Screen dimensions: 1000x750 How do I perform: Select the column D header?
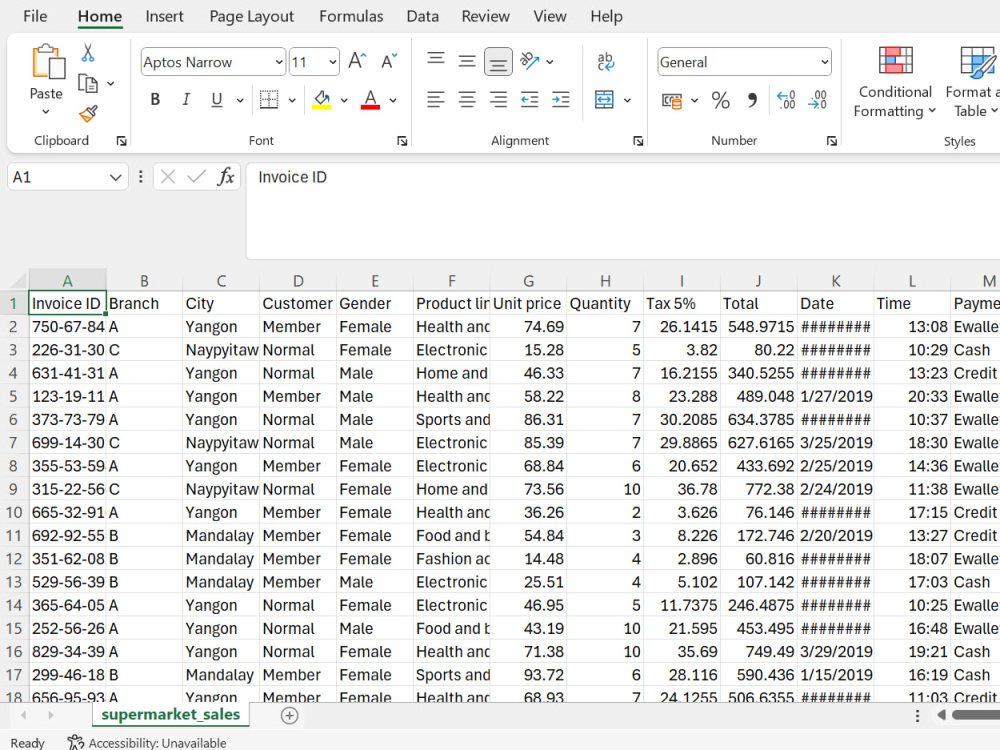pyautogui.click(x=298, y=281)
